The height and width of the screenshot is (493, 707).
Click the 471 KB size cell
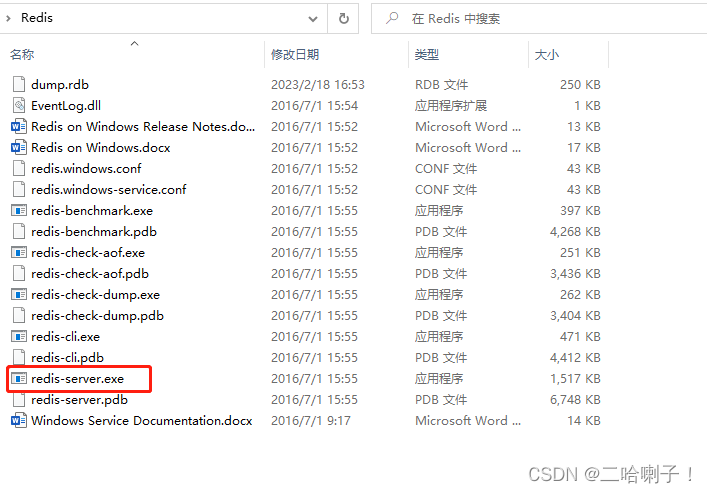[580, 336]
